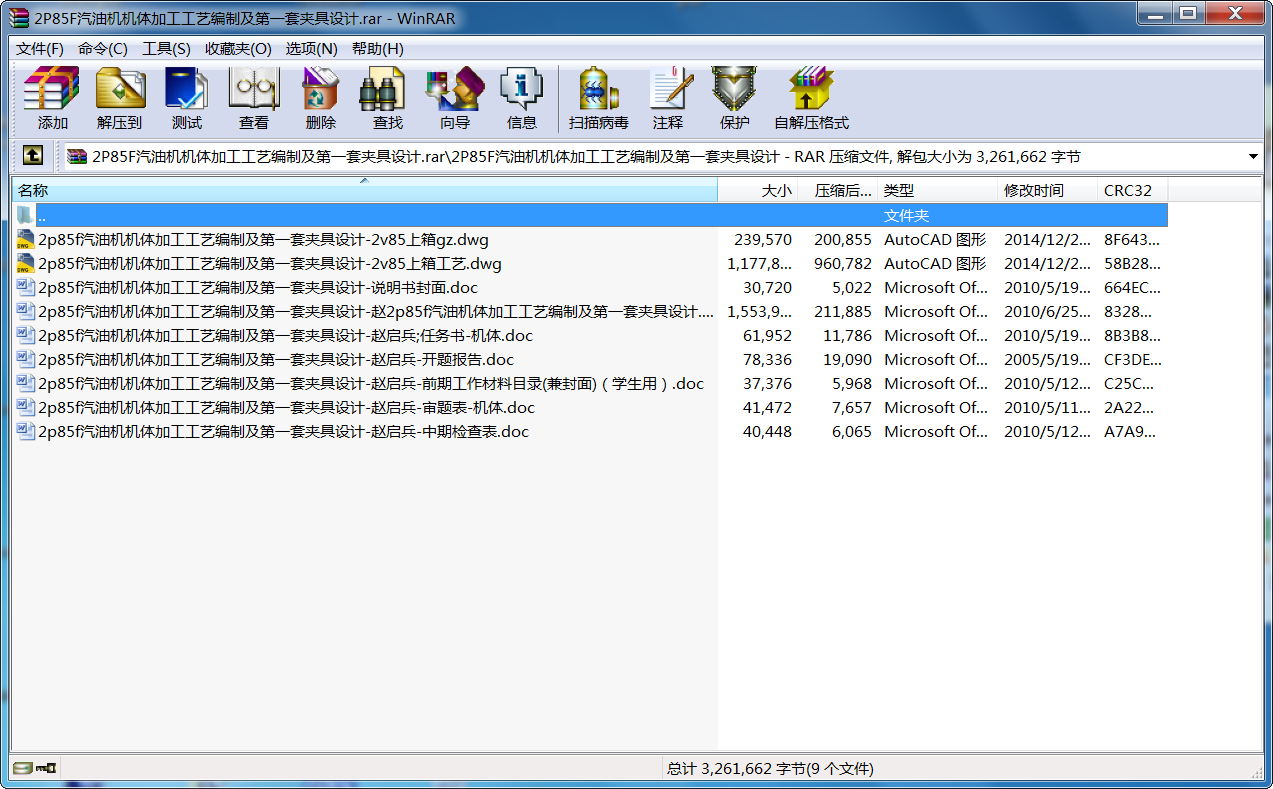Click the parent folder '..' icon
Viewport: 1273px width, 789px height.
coord(25,215)
